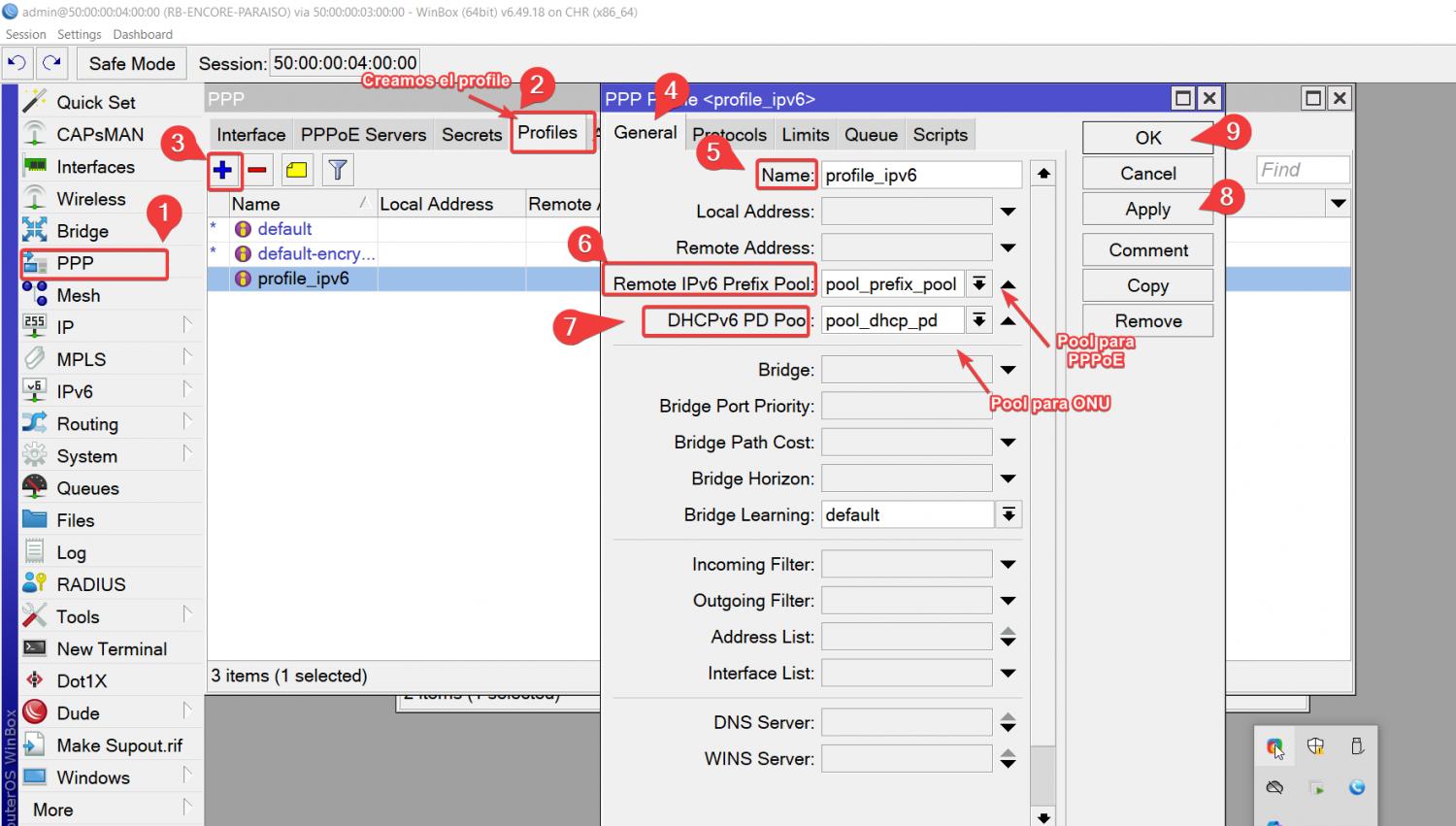Open the Limits tab in profile dialog
This screenshot has width=1456, height=826.
point(806,135)
